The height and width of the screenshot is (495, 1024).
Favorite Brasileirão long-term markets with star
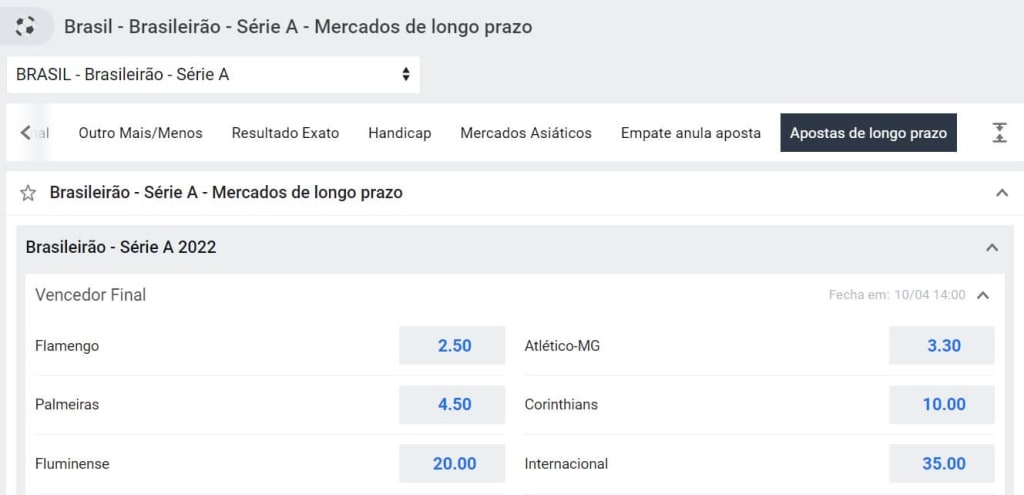coord(27,193)
